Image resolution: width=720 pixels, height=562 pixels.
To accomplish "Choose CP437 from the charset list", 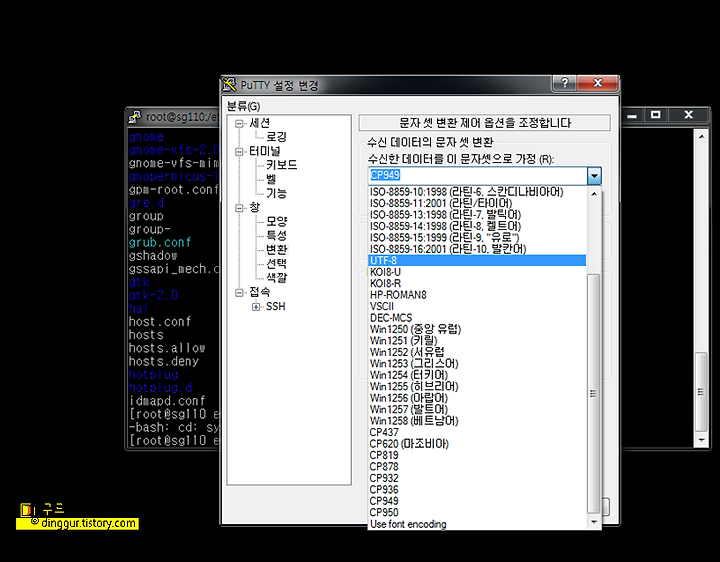I will (477, 433).
